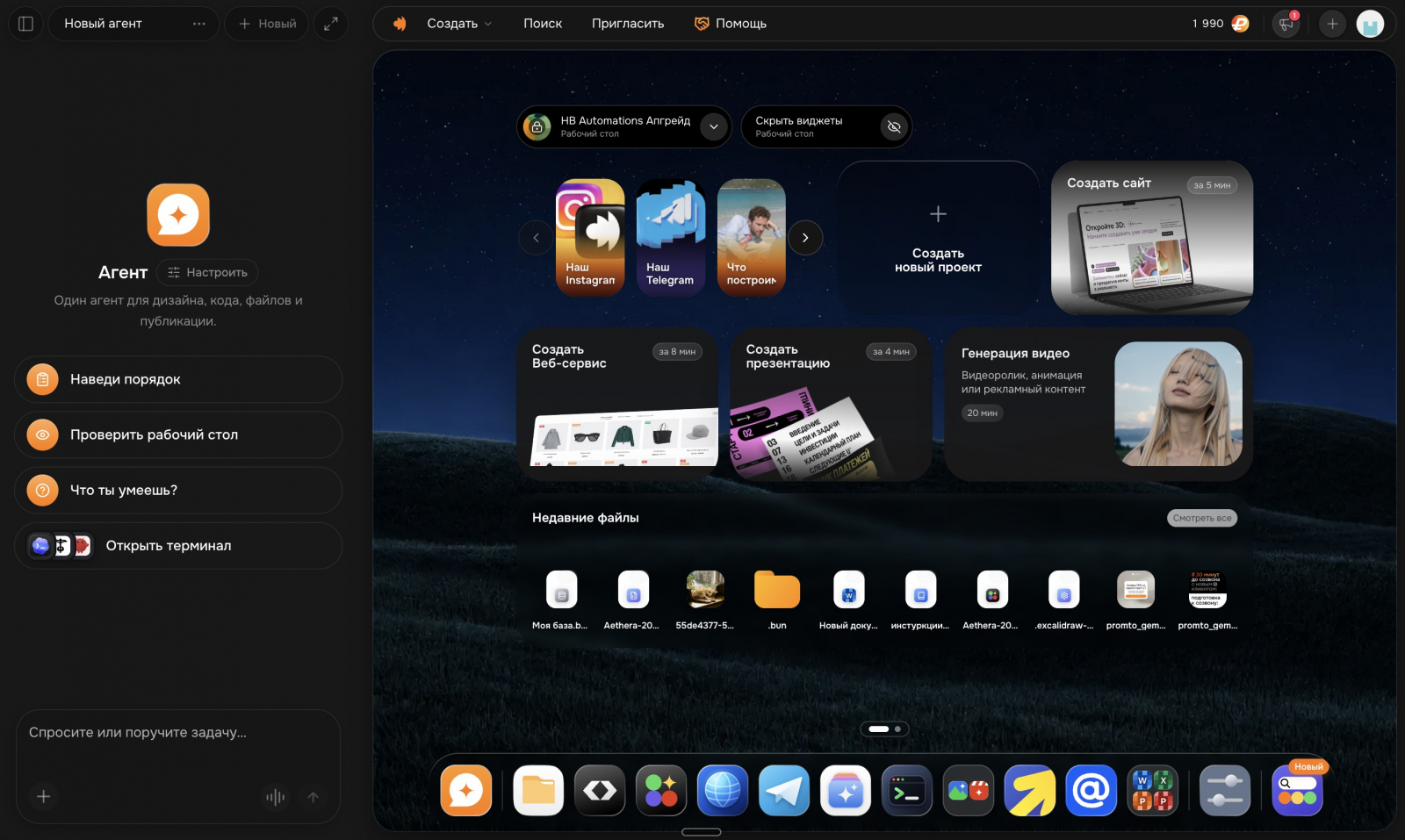Open the notifications megaphone icon
This screenshot has width=1405, height=840.
coord(1286,24)
